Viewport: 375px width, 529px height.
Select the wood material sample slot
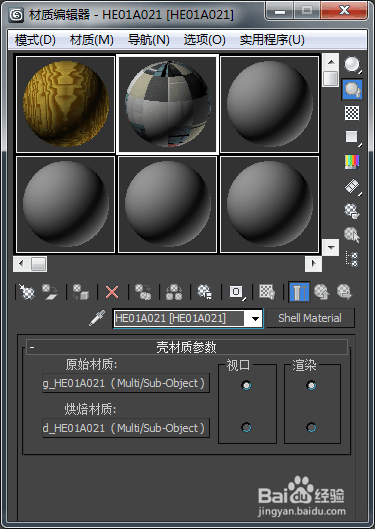(66, 104)
